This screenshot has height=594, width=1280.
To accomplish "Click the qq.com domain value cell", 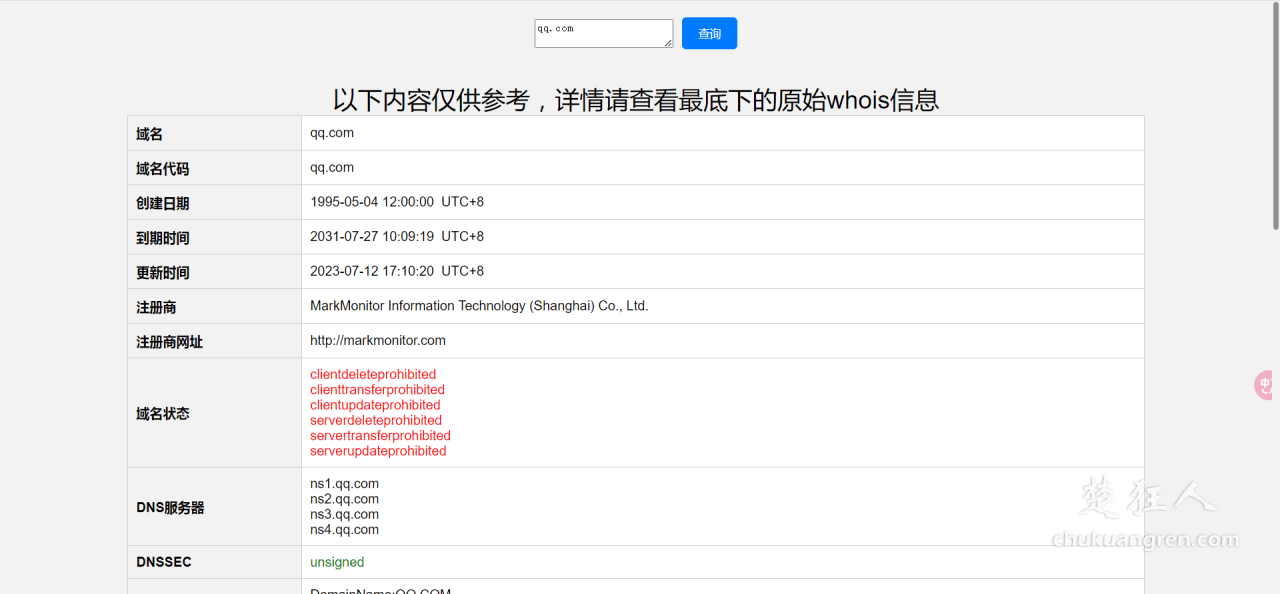I will point(331,132).
